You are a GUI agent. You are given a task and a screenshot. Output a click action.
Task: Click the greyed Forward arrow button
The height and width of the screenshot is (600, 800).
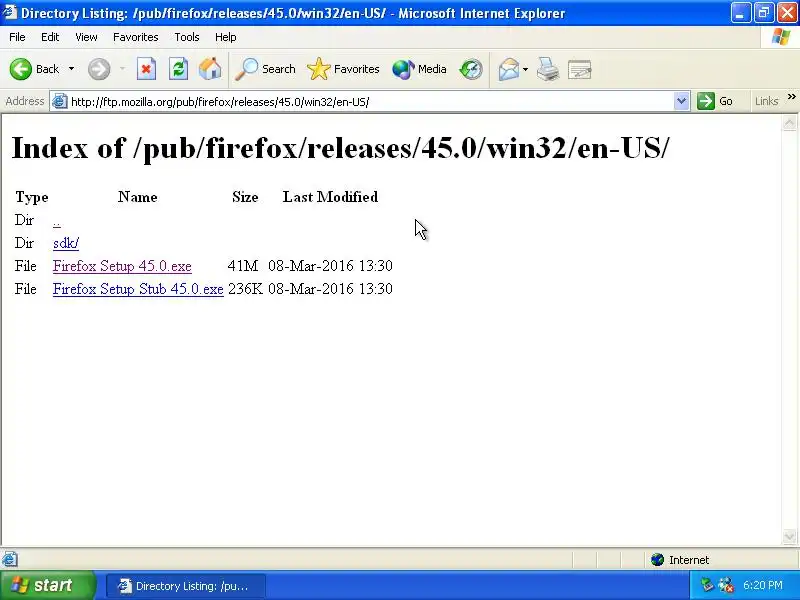pyautogui.click(x=99, y=69)
